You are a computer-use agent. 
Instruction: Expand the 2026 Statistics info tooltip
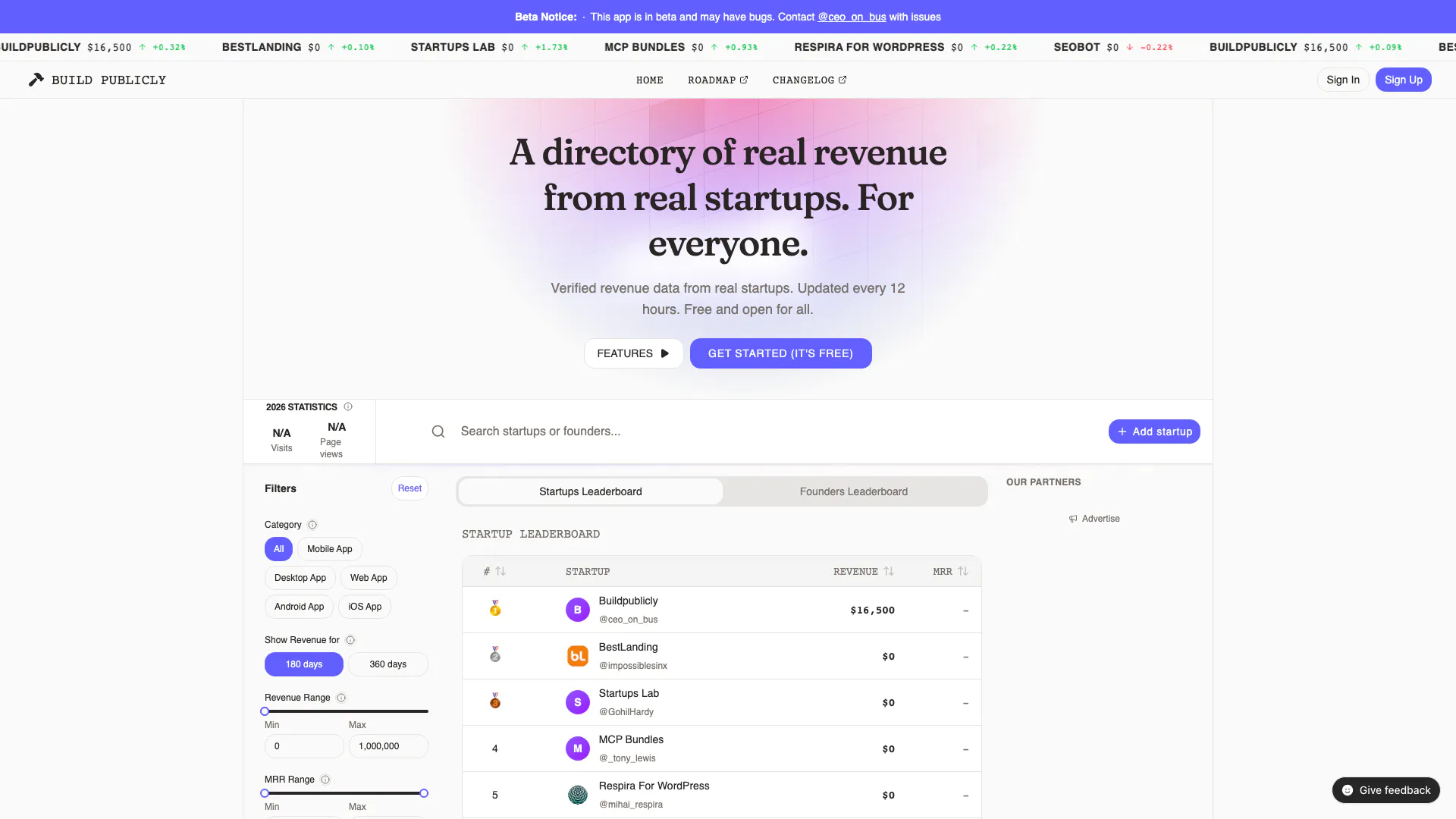click(348, 406)
